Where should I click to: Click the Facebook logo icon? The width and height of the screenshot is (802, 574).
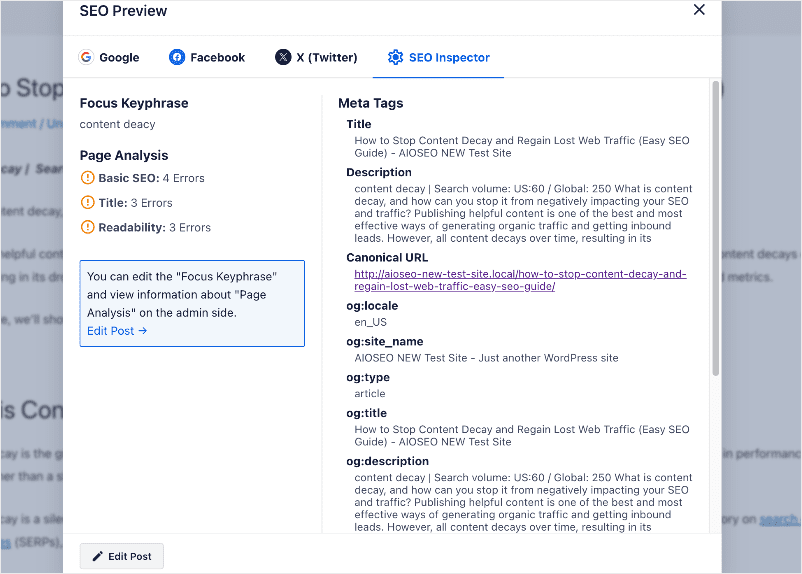176,57
